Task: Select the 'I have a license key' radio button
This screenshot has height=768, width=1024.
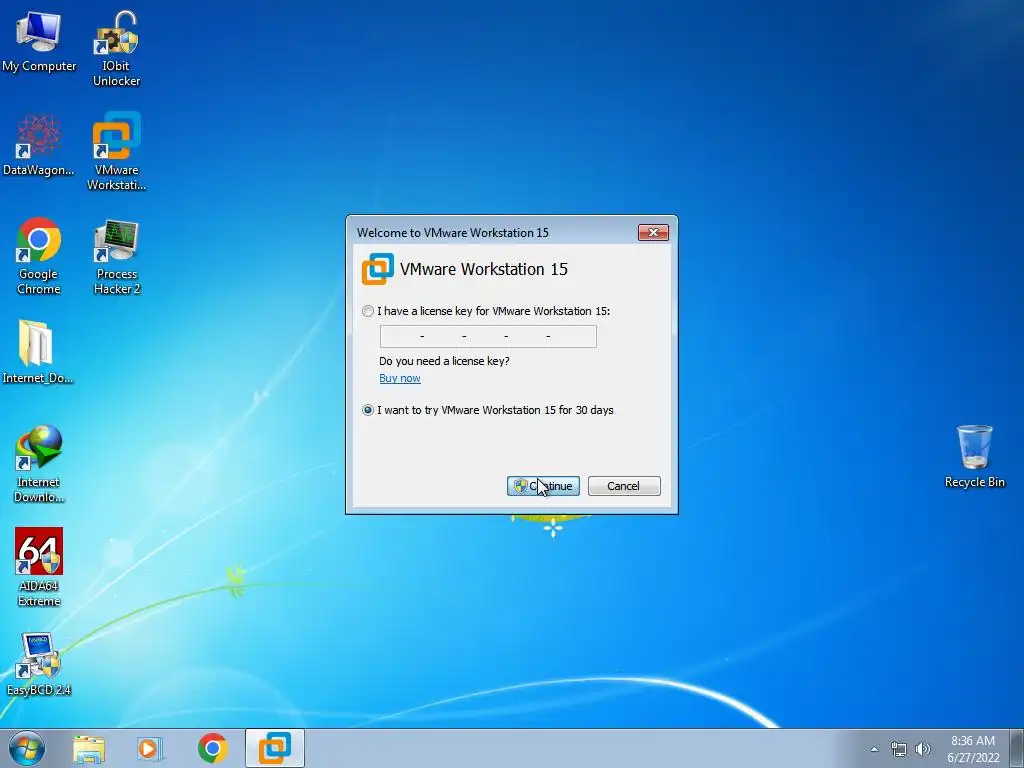Action: tap(368, 312)
